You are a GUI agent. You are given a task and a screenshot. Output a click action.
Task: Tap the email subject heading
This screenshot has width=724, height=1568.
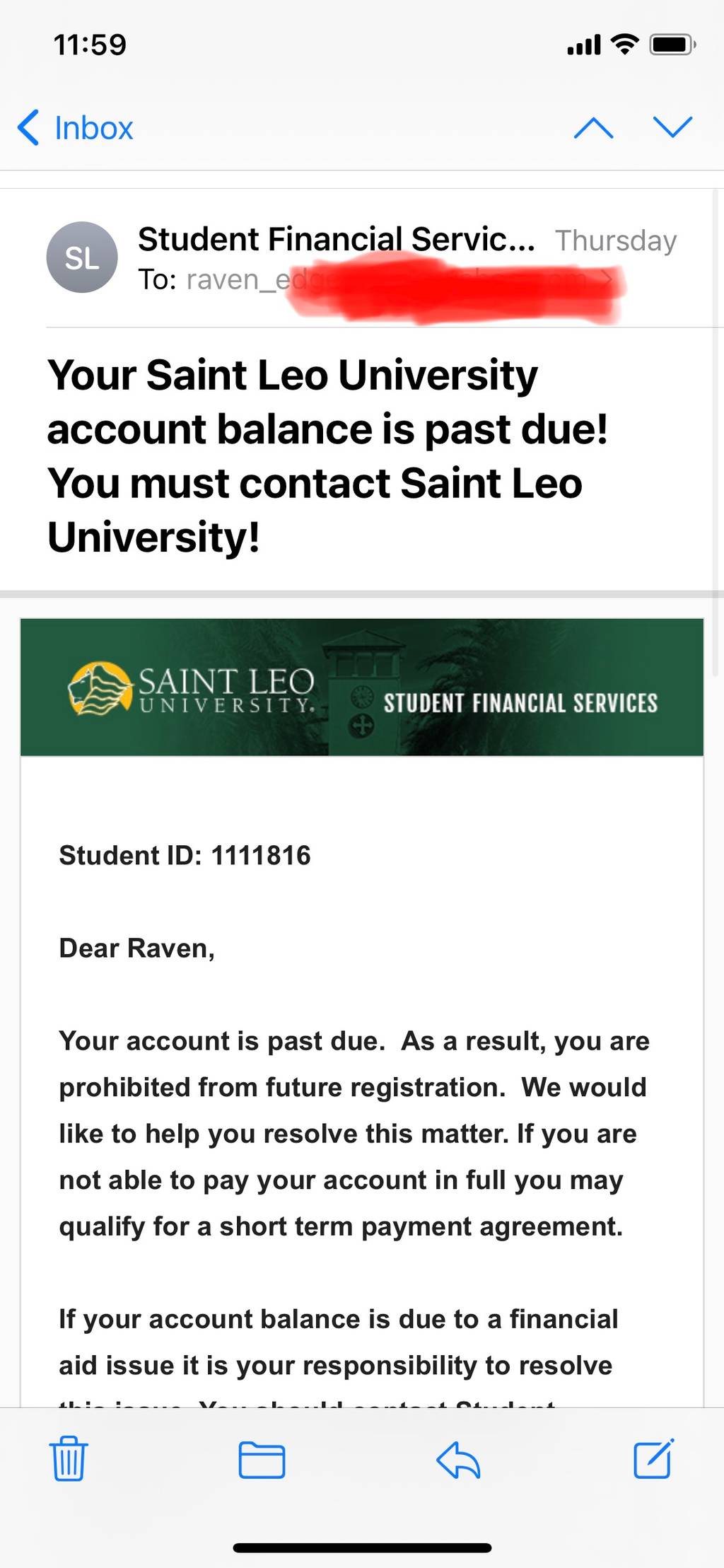point(327,455)
